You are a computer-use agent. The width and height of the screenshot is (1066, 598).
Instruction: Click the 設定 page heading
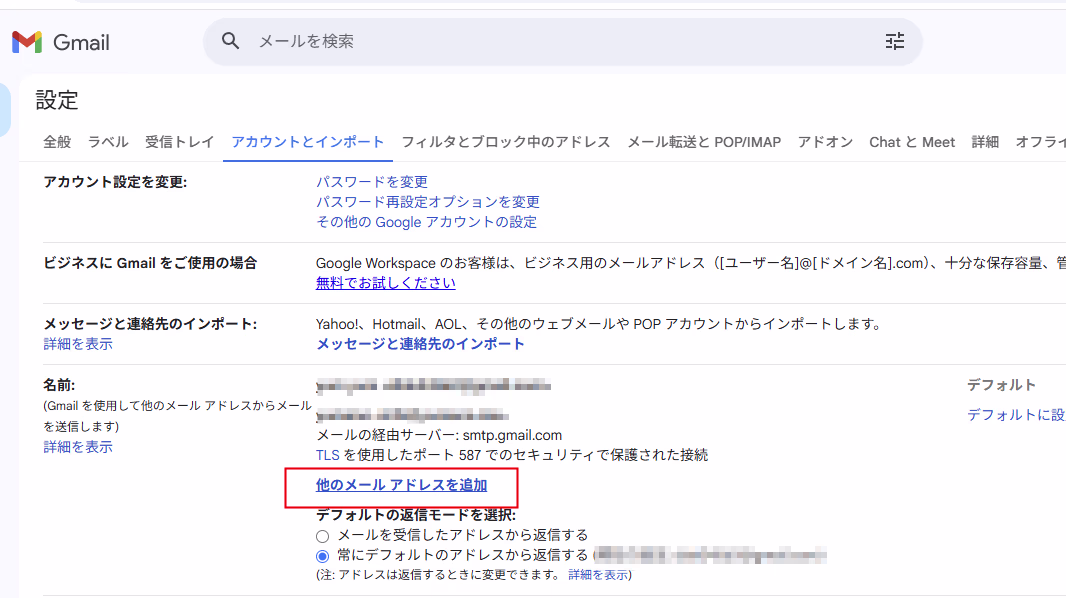[57, 101]
